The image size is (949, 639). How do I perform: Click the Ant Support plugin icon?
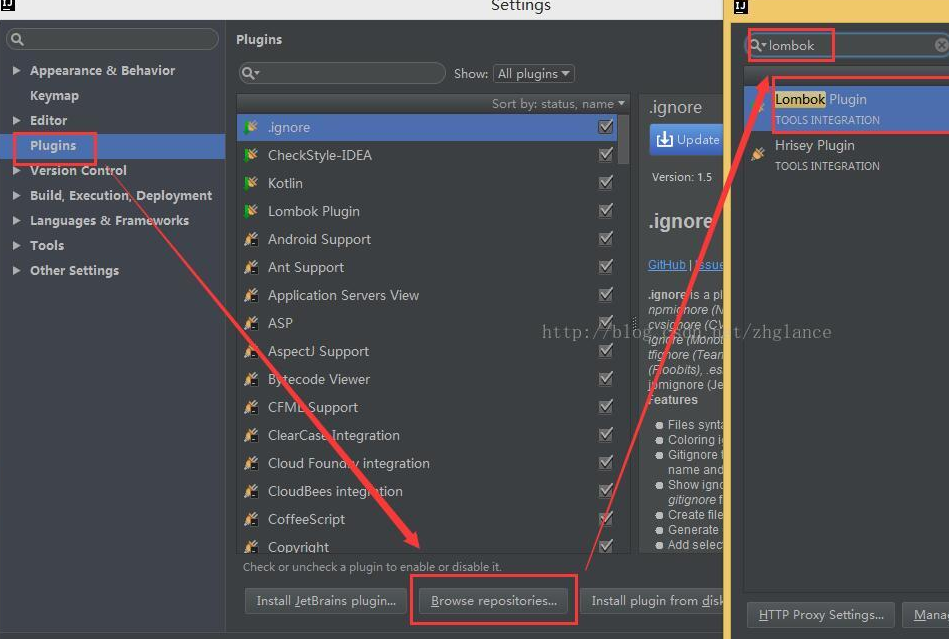pos(251,267)
